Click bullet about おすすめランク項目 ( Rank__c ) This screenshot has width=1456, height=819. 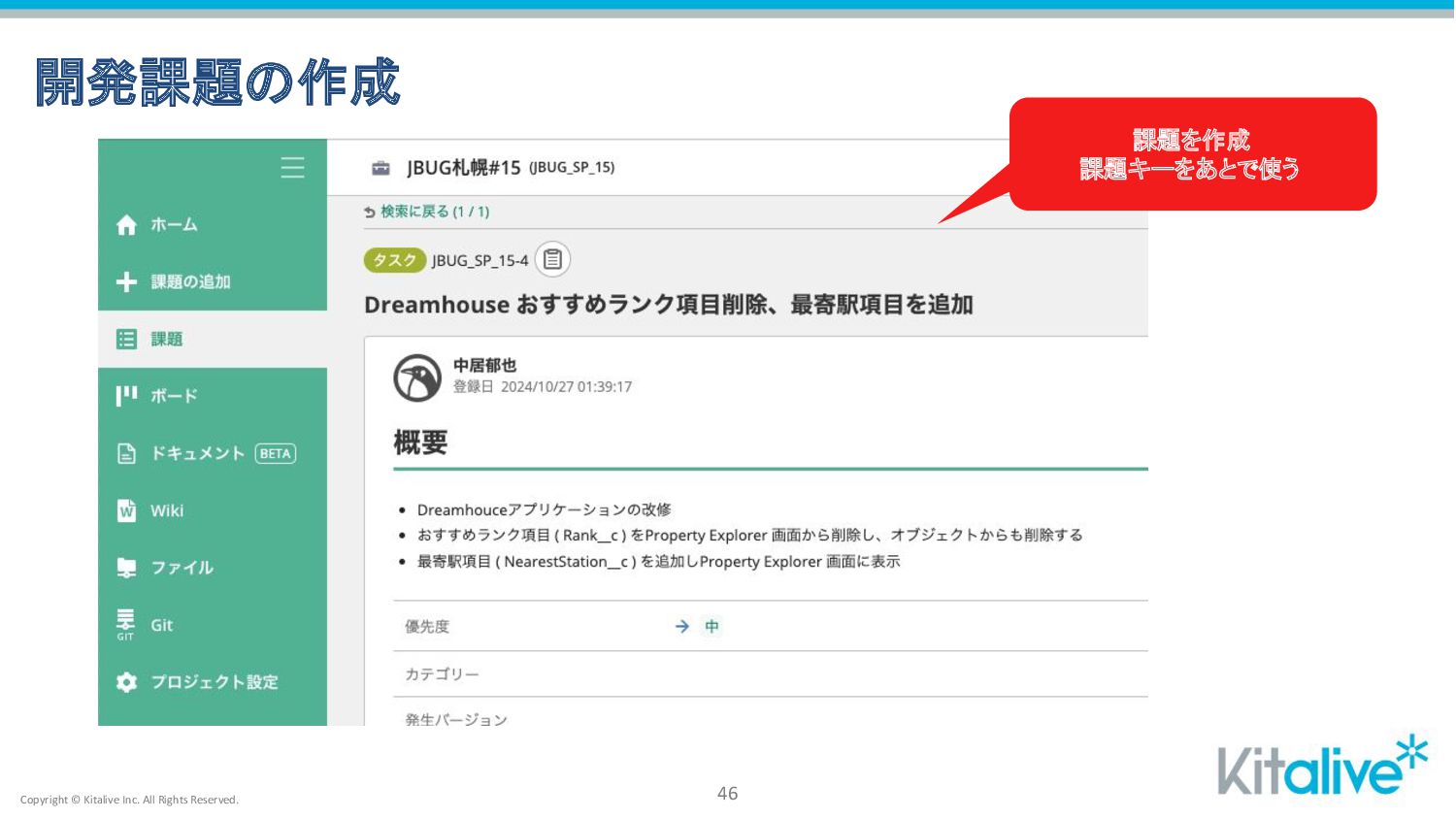[x=749, y=536]
